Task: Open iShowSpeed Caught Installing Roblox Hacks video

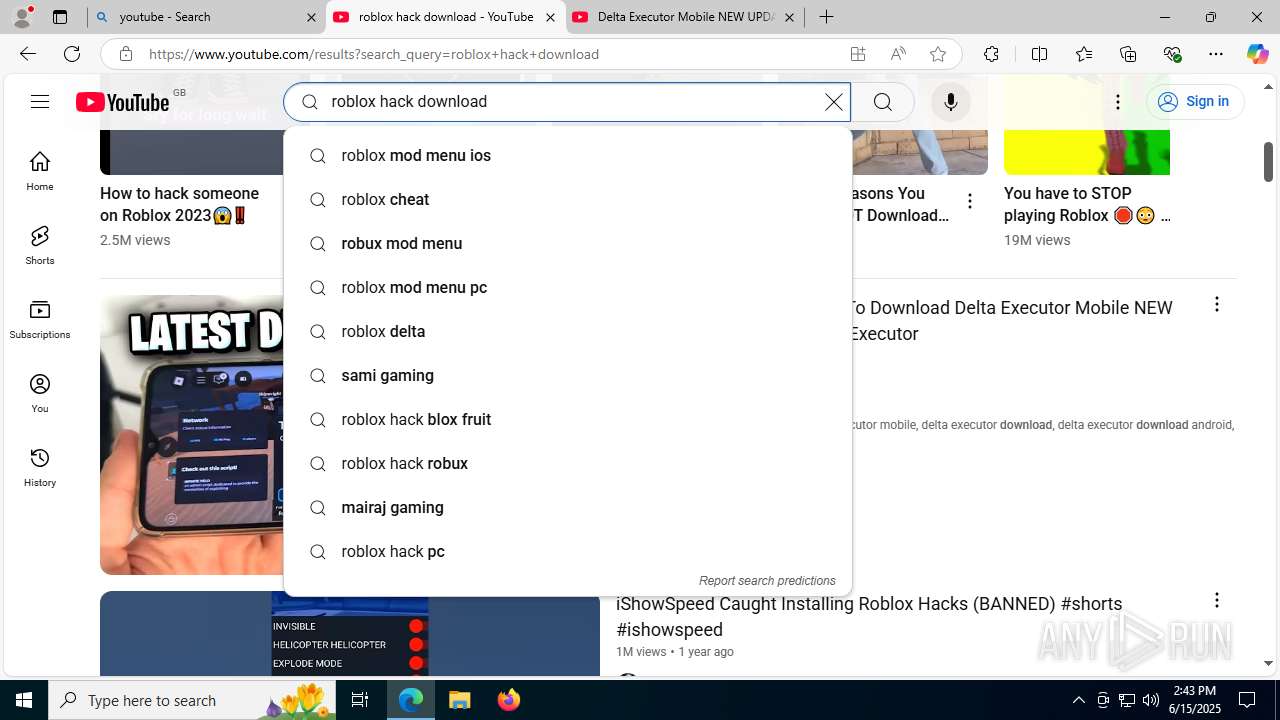Action: (869, 616)
